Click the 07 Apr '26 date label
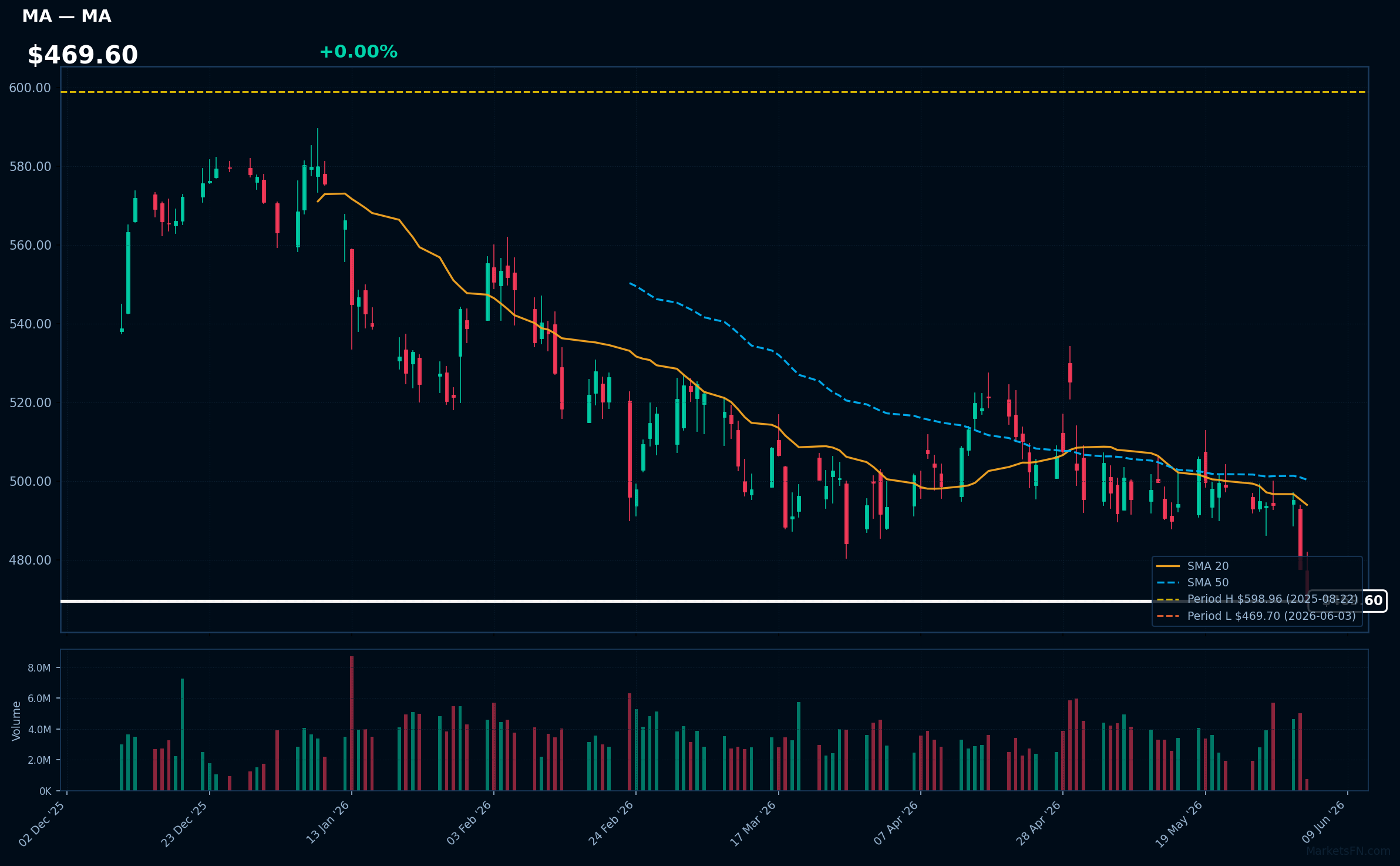The height and width of the screenshot is (866, 1400). (896, 823)
